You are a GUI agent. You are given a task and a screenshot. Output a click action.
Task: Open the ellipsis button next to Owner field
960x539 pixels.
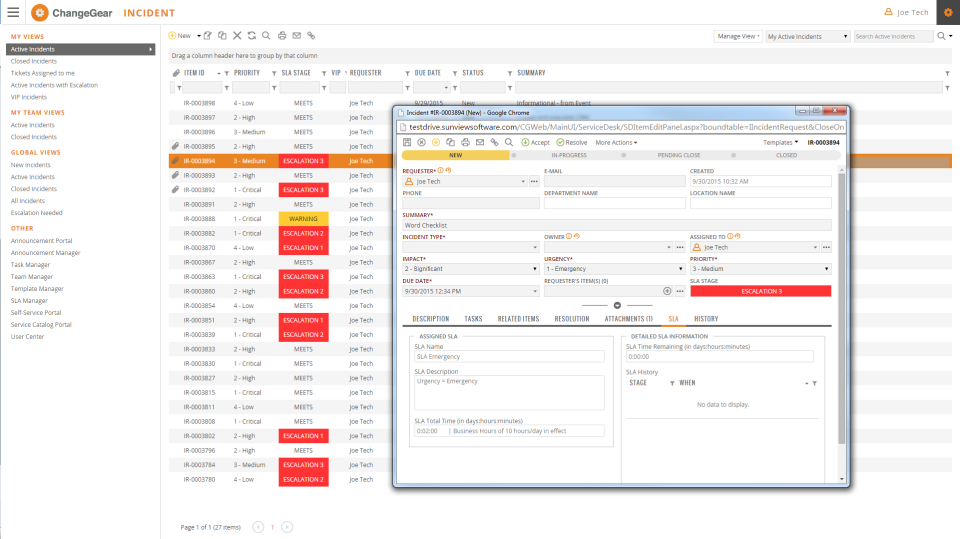[680, 247]
